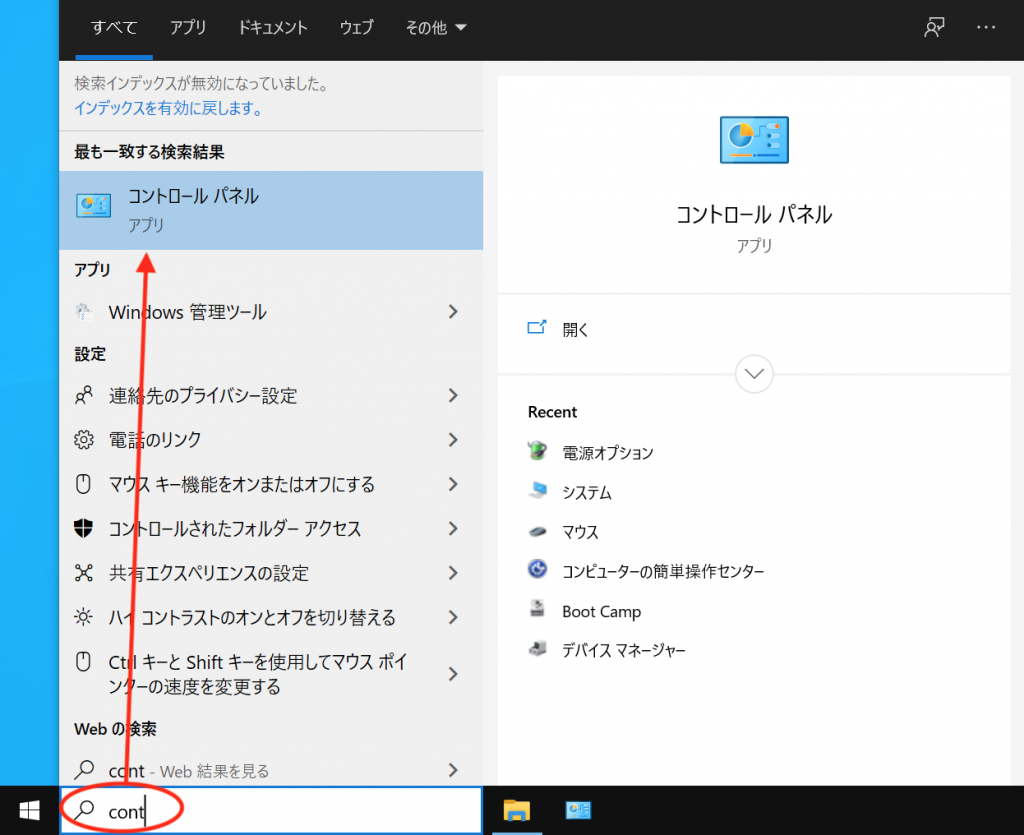Click the mouse icon beside Ctrl キーと Shift キー
Screen dimensions: 1024x835
(84, 662)
